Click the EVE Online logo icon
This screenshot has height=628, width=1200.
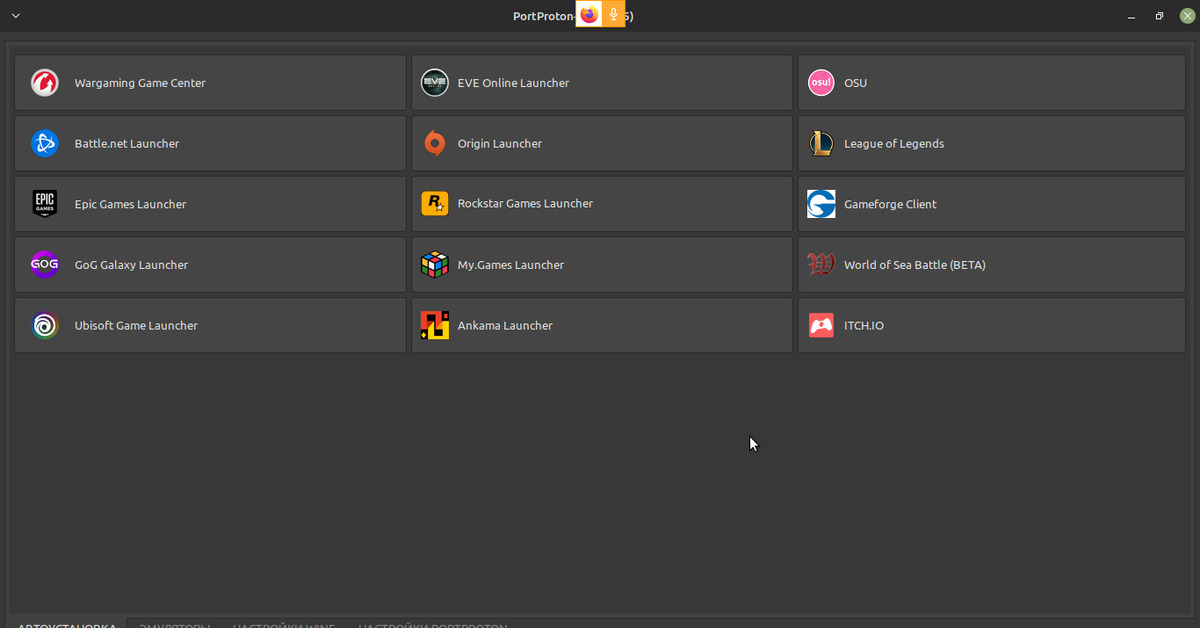[x=434, y=83]
